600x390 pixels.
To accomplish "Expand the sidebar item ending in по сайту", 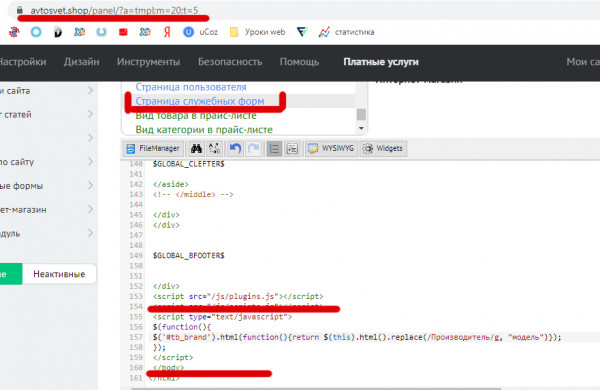I will 90,162.
